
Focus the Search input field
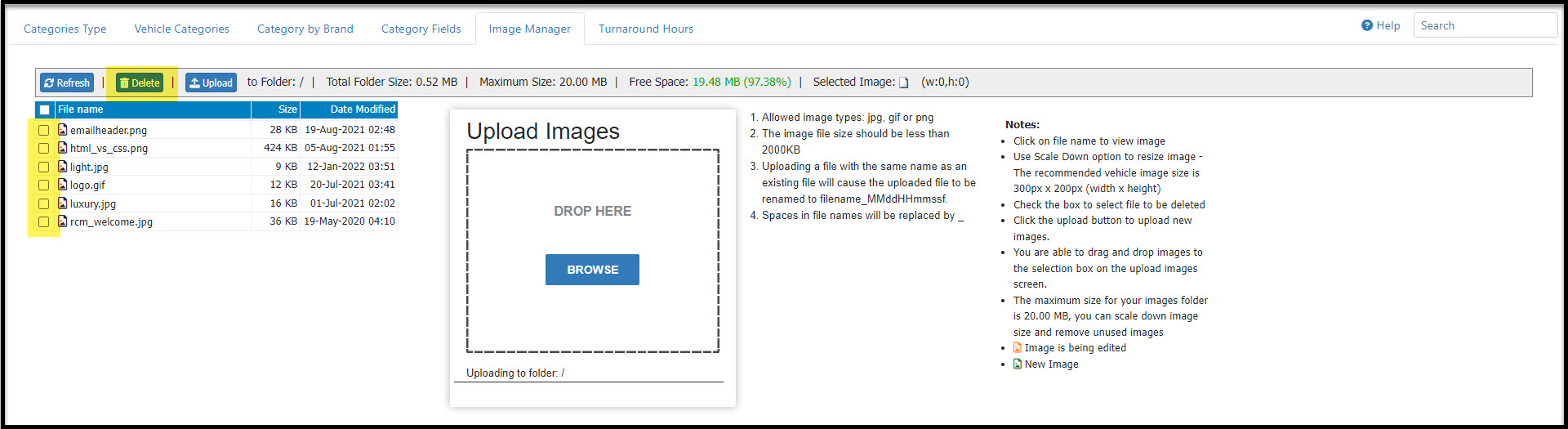[x=1485, y=25]
